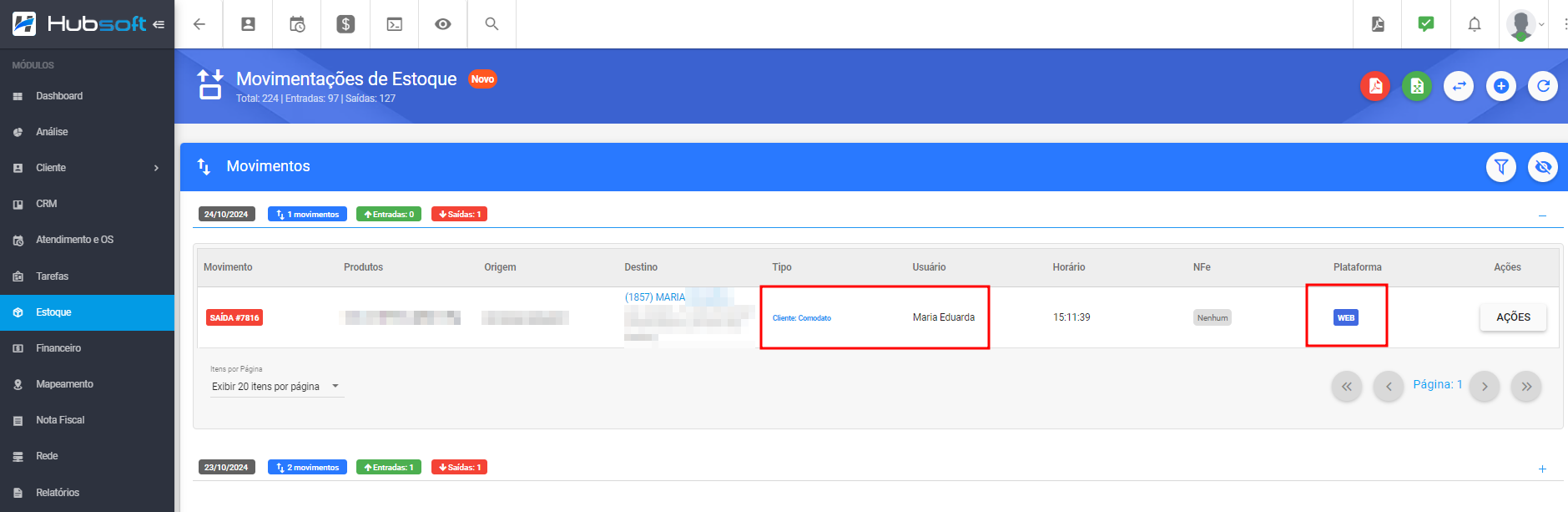Go to first page of results
Screen dimensions: 1568x512
1347,387
